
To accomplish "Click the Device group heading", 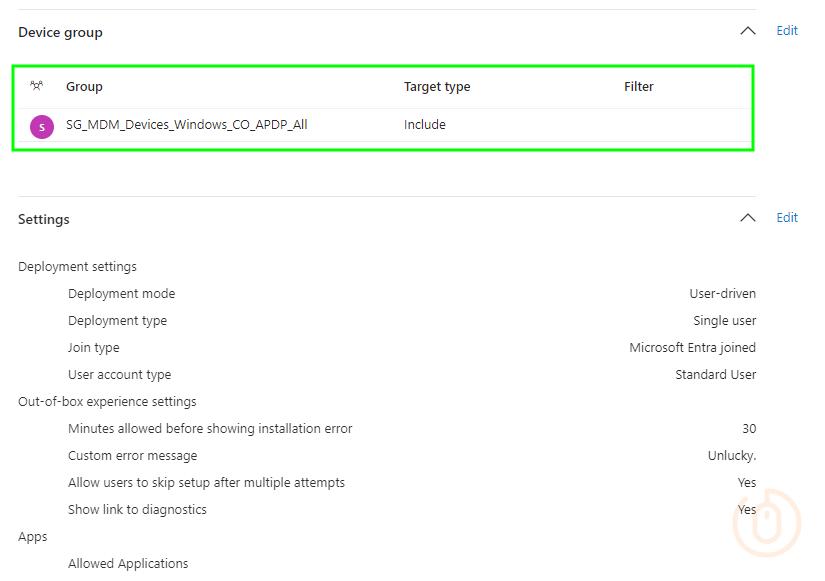I will pos(60,32).
